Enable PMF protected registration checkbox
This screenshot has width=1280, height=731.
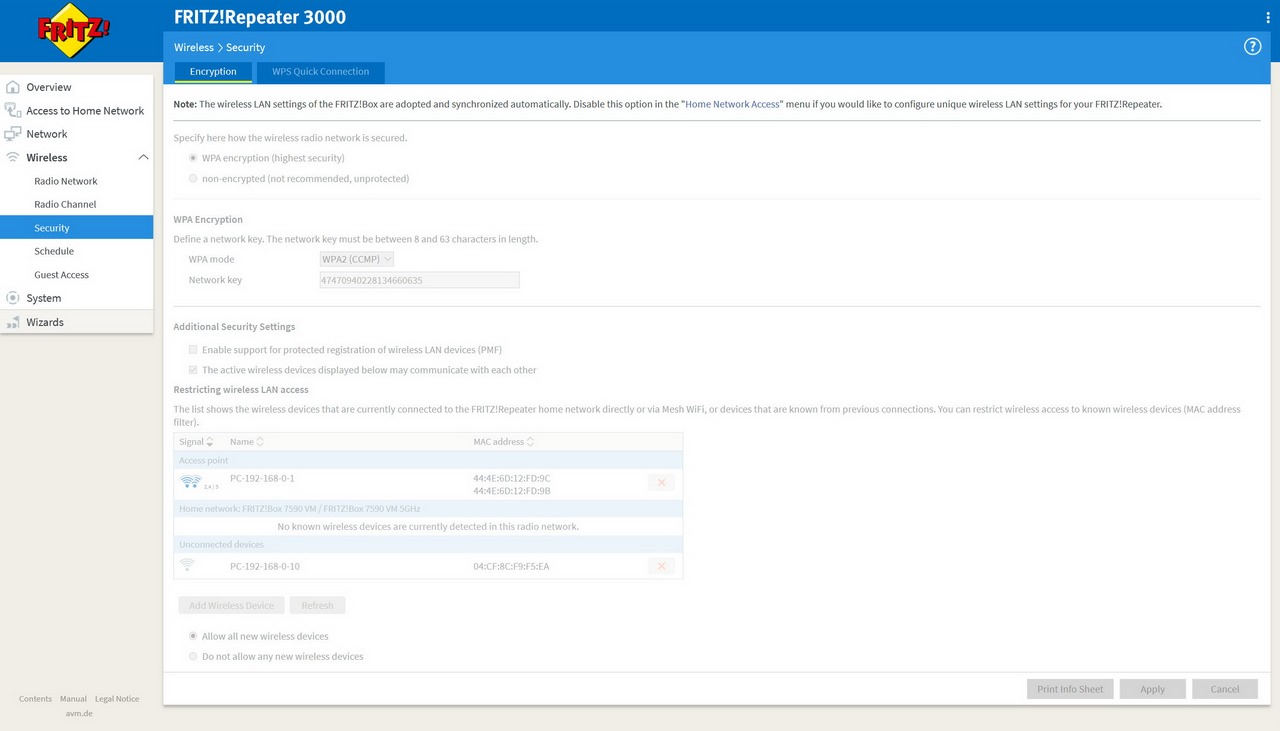pos(193,350)
